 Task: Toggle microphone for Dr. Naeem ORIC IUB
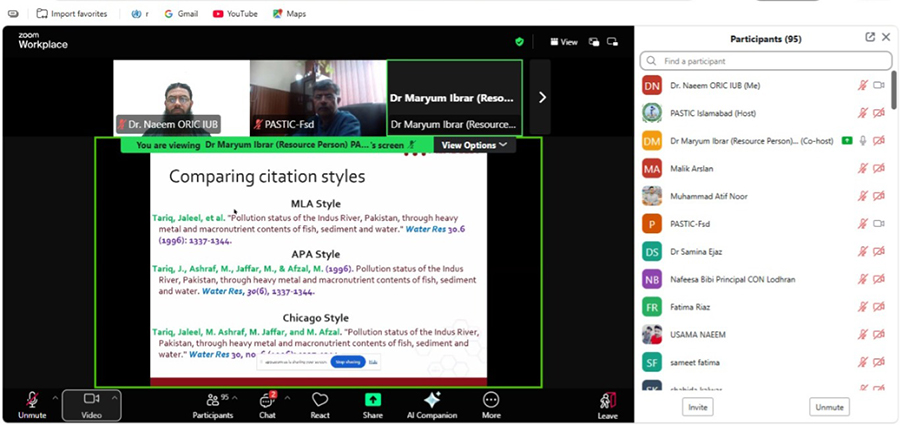click(862, 86)
